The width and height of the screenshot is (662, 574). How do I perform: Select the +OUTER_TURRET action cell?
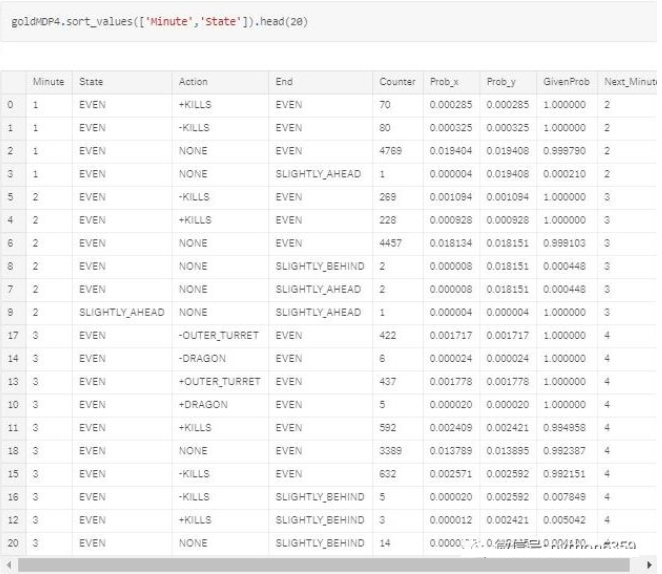coord(219,382)
